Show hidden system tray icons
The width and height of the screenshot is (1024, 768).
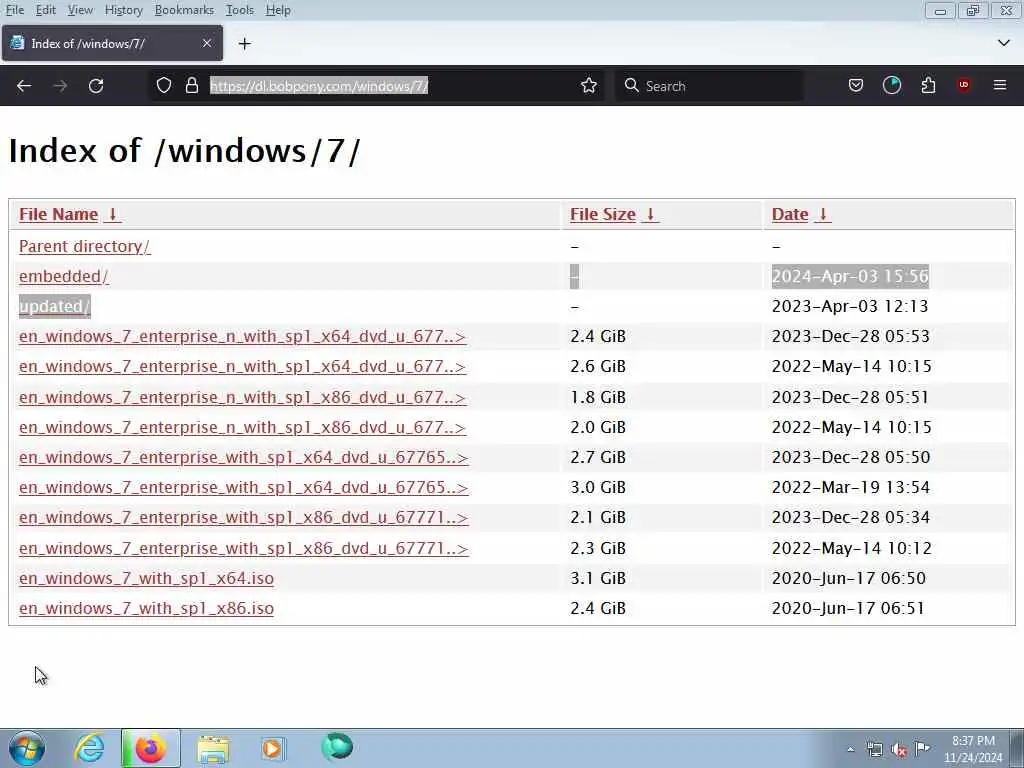coord(850,749)
